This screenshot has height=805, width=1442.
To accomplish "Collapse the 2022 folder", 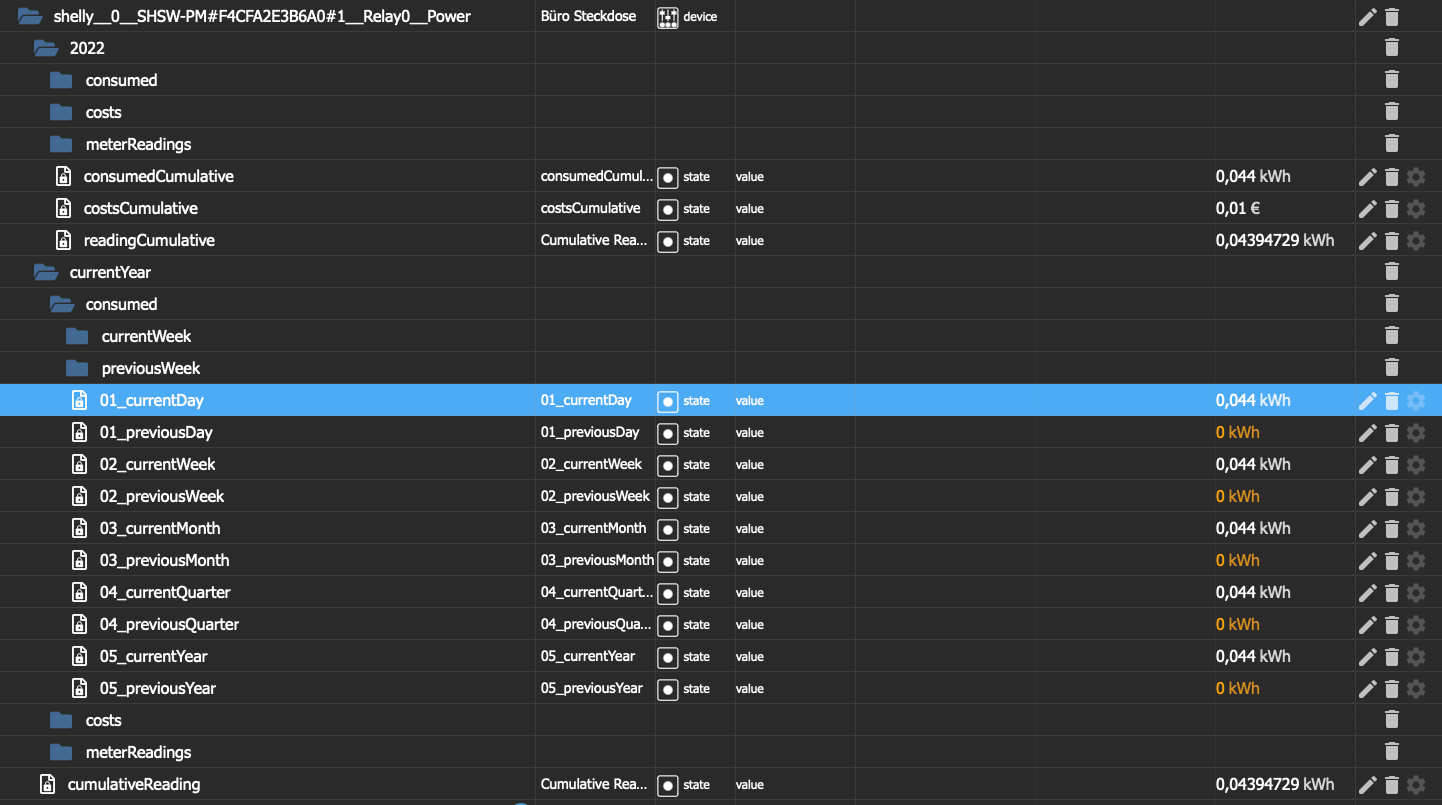I will [x=46, y=48].
